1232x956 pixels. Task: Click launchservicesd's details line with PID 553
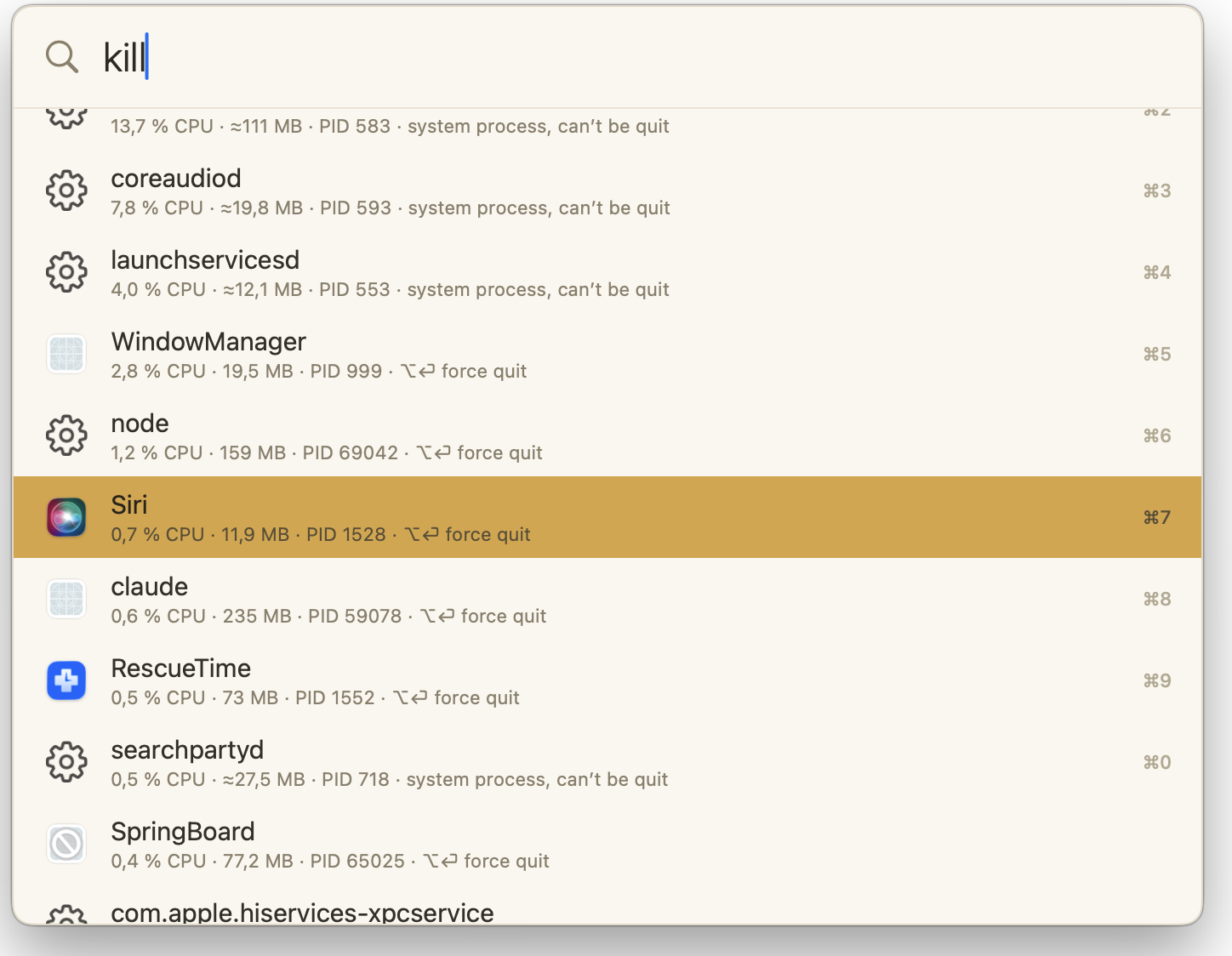(x=390, y=290)
